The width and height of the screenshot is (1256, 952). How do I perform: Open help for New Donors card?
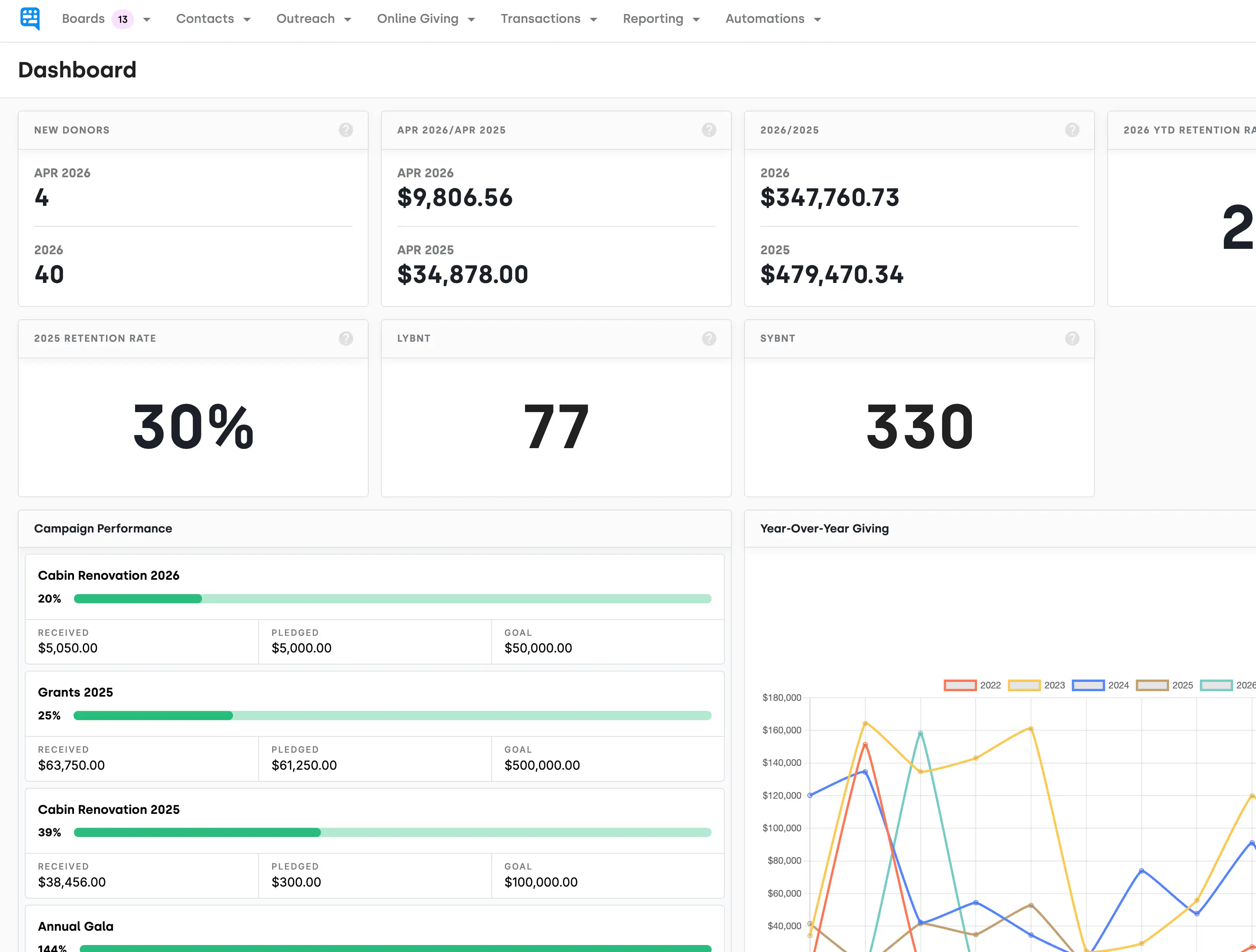pyautogui.click(x=346, y=130)
